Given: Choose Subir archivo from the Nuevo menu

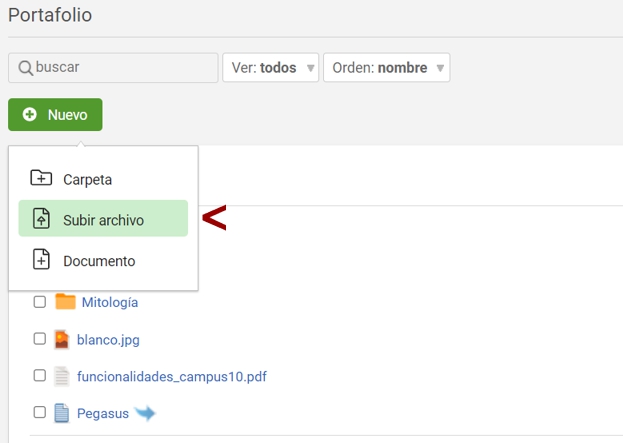Looking at the screenshot, I should (103, 219).
